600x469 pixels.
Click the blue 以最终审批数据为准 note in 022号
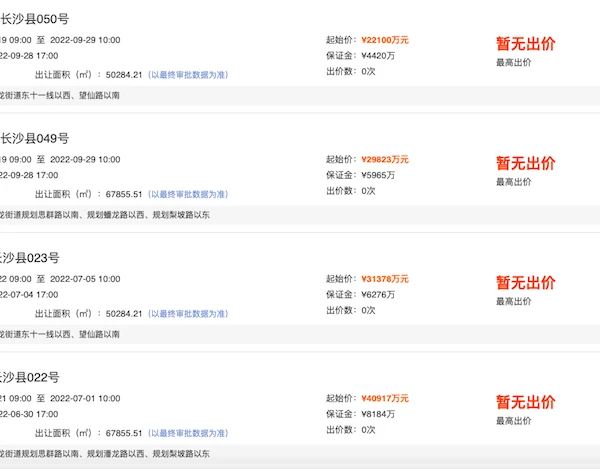(188, 433)
